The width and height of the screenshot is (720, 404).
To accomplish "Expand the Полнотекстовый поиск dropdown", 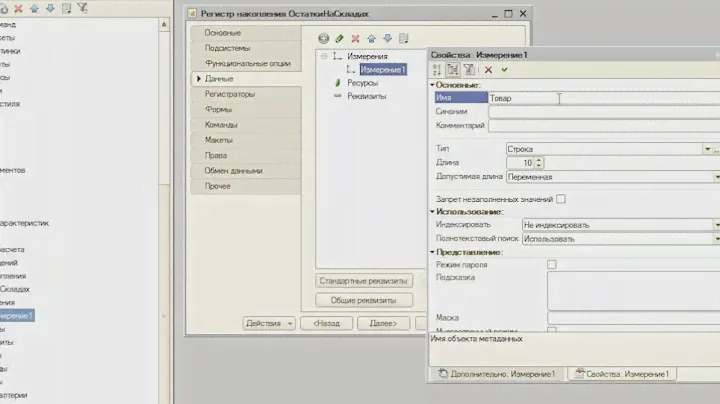I will tap(715, 239).
